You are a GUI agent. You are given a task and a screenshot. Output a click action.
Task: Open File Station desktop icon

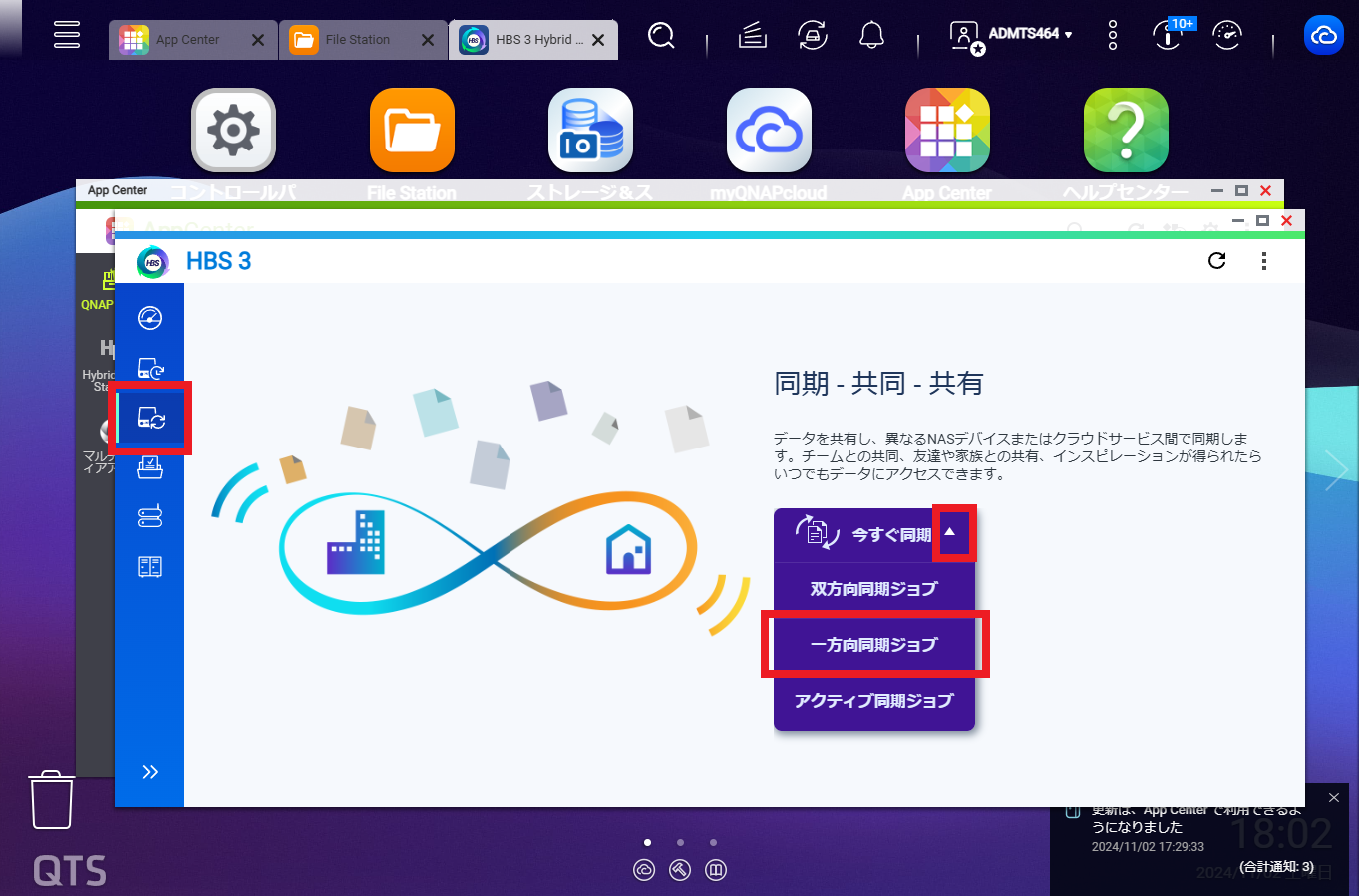click(x=412, y=131)
